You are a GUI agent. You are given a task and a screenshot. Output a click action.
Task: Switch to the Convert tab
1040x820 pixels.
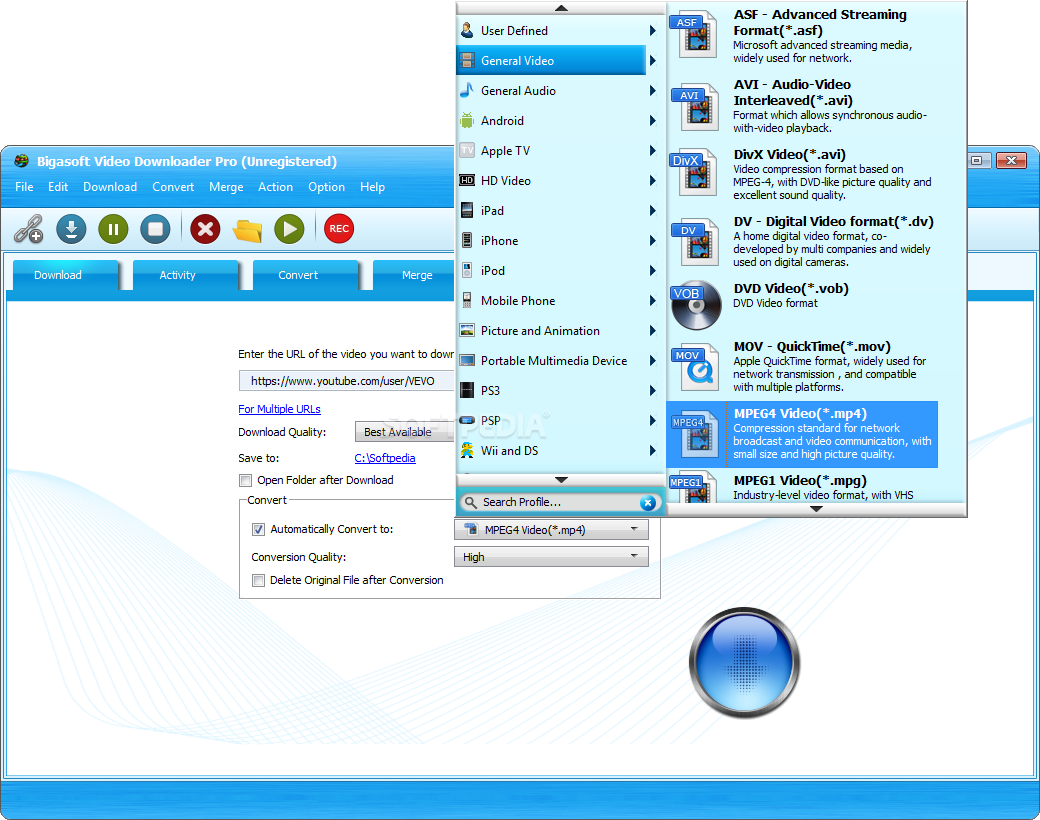point(305,275)
